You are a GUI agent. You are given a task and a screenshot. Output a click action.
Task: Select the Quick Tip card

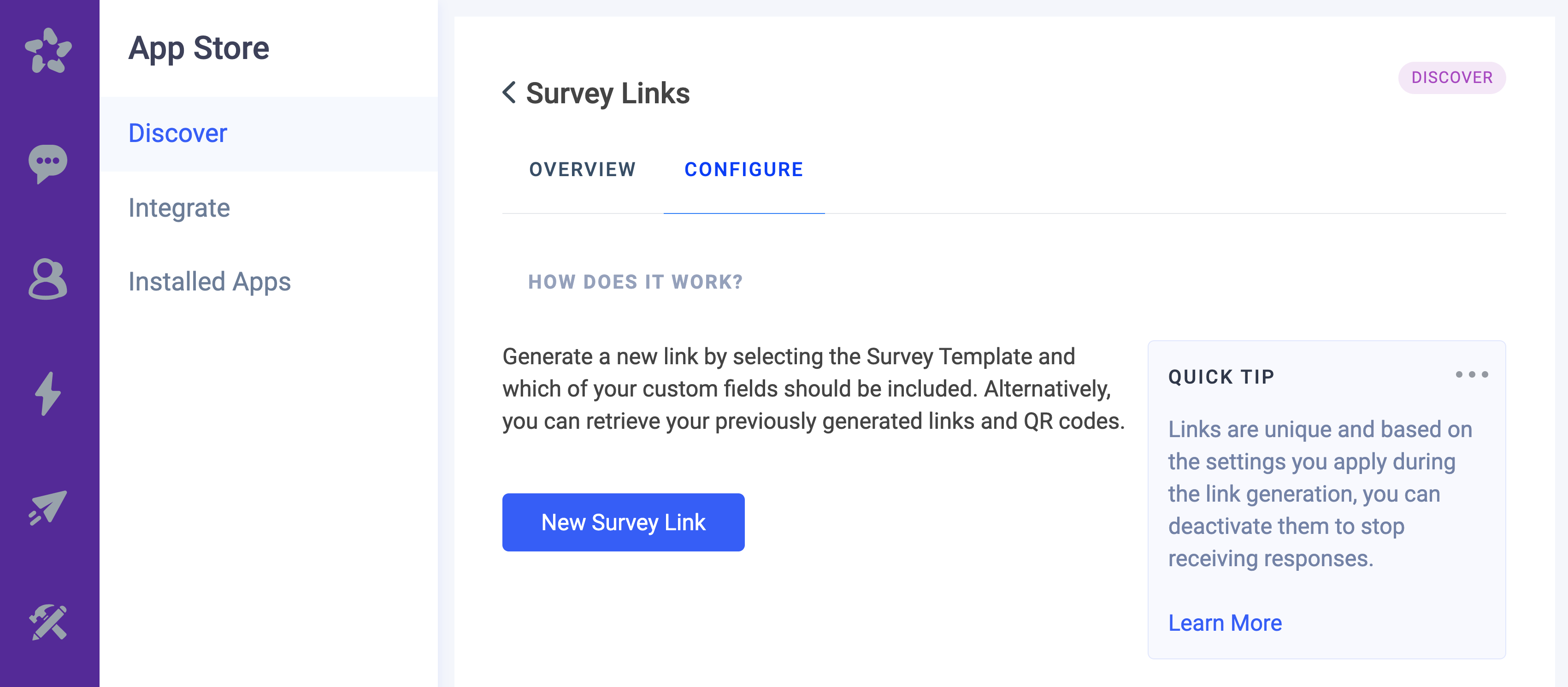coord(1324,499)
